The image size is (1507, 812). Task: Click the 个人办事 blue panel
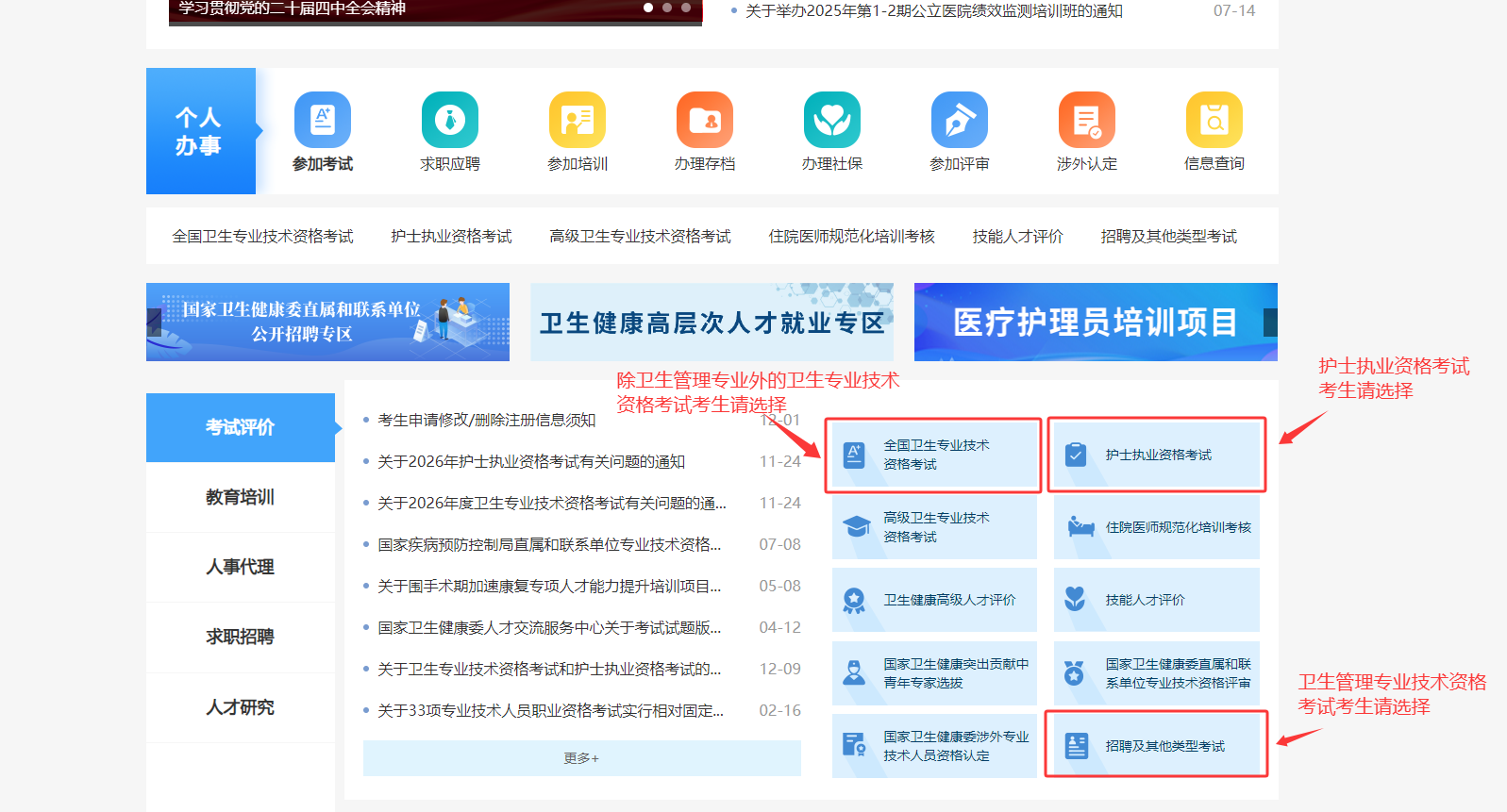point(201,131)
